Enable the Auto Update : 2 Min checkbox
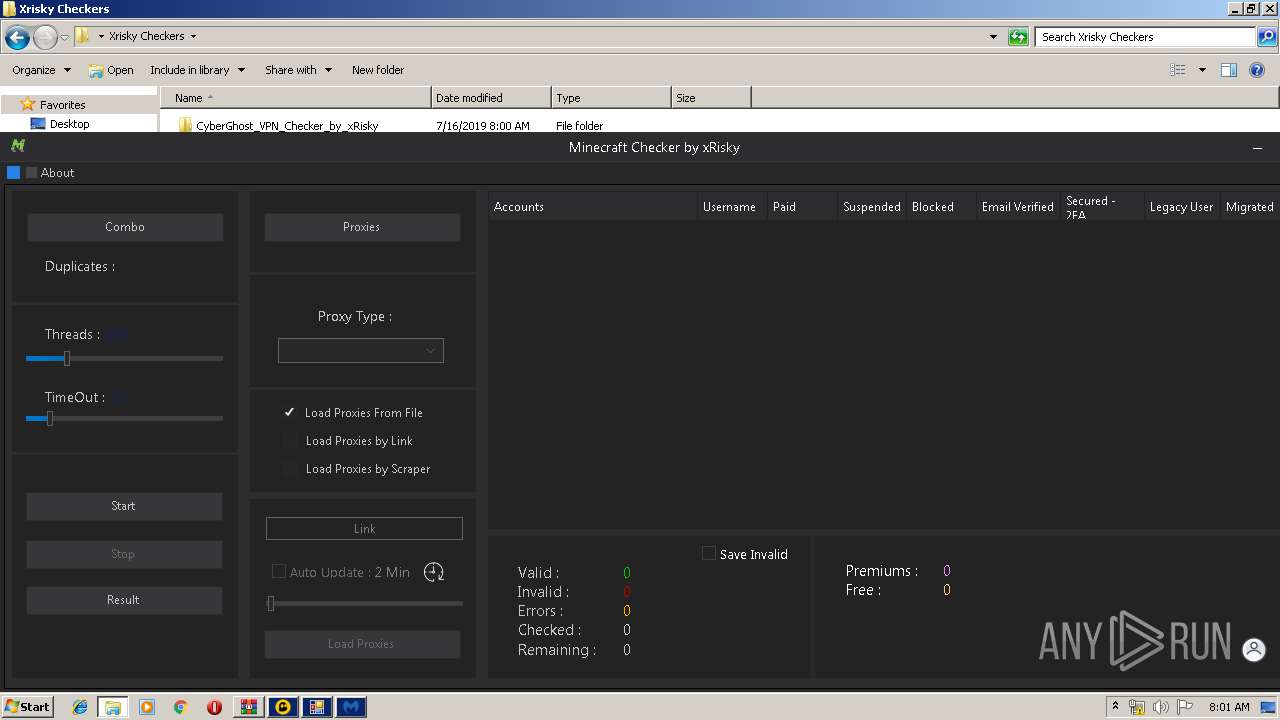1280x720 pixels. click(279, 572)
